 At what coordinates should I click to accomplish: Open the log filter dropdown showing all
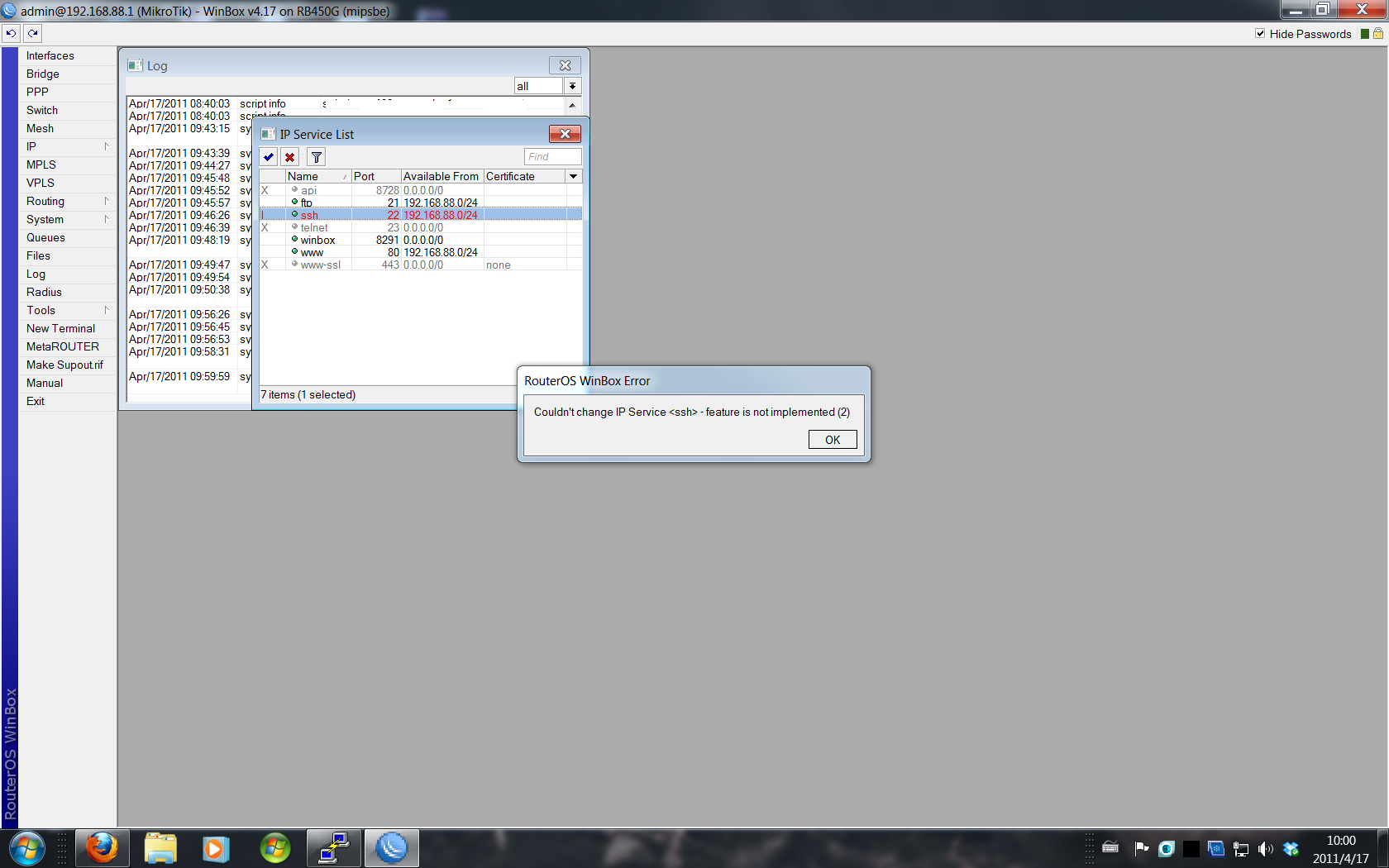[572, 85]
